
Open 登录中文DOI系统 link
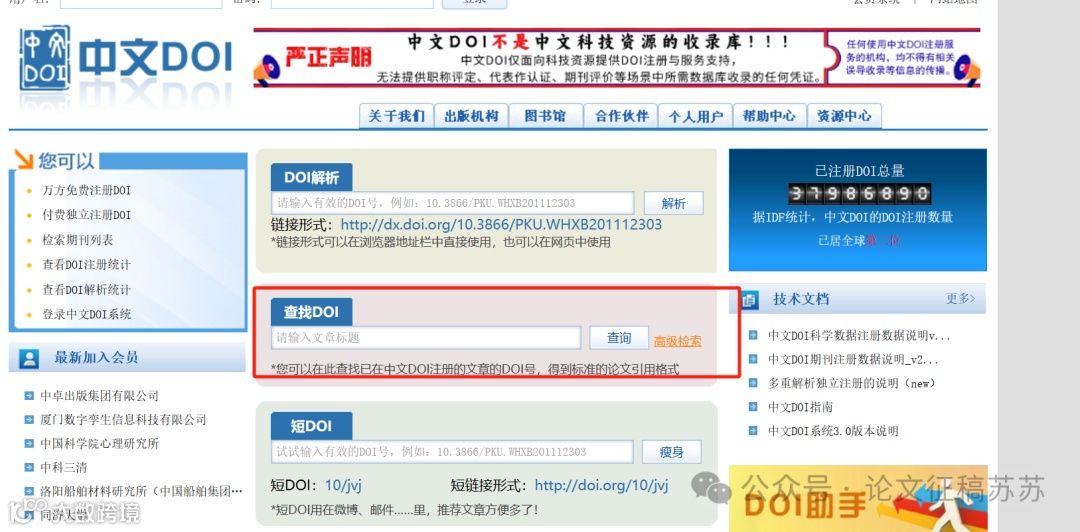tap(86, 314)
